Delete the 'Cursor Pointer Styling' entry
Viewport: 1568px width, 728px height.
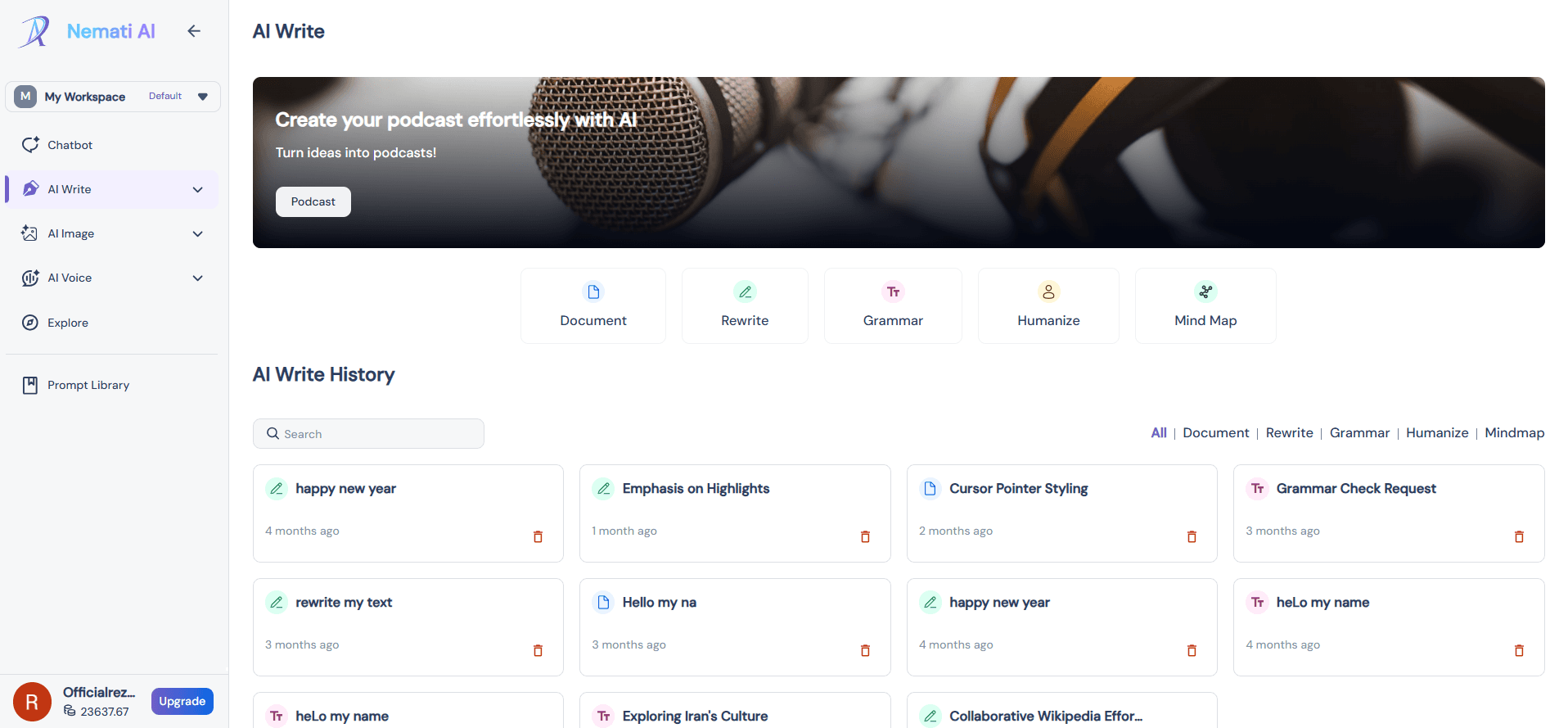click(1192, 537)
